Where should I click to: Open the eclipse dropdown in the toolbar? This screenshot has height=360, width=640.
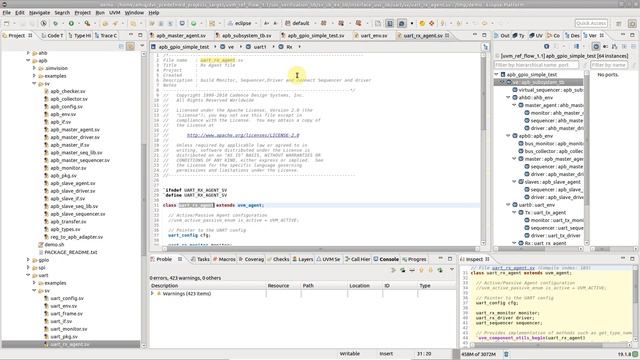256,24
